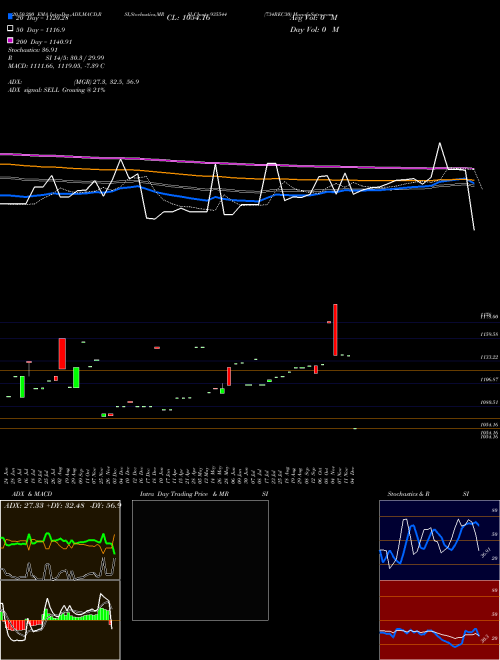500x660 pixels.
Task: Select the MACD: 1111.66, 1119.05 line
Action: click(x=56, y=66)
